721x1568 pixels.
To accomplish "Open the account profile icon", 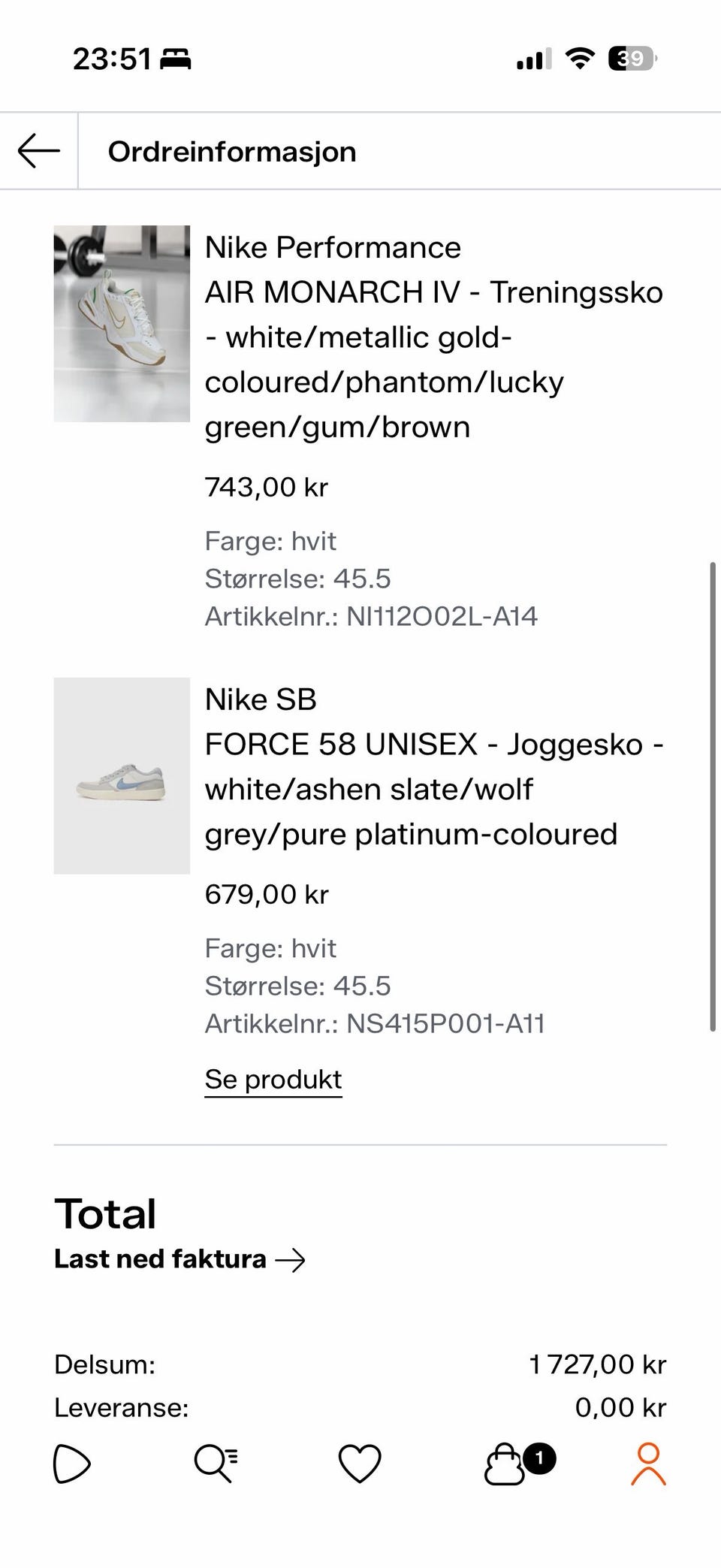I will pos(648,1464).
